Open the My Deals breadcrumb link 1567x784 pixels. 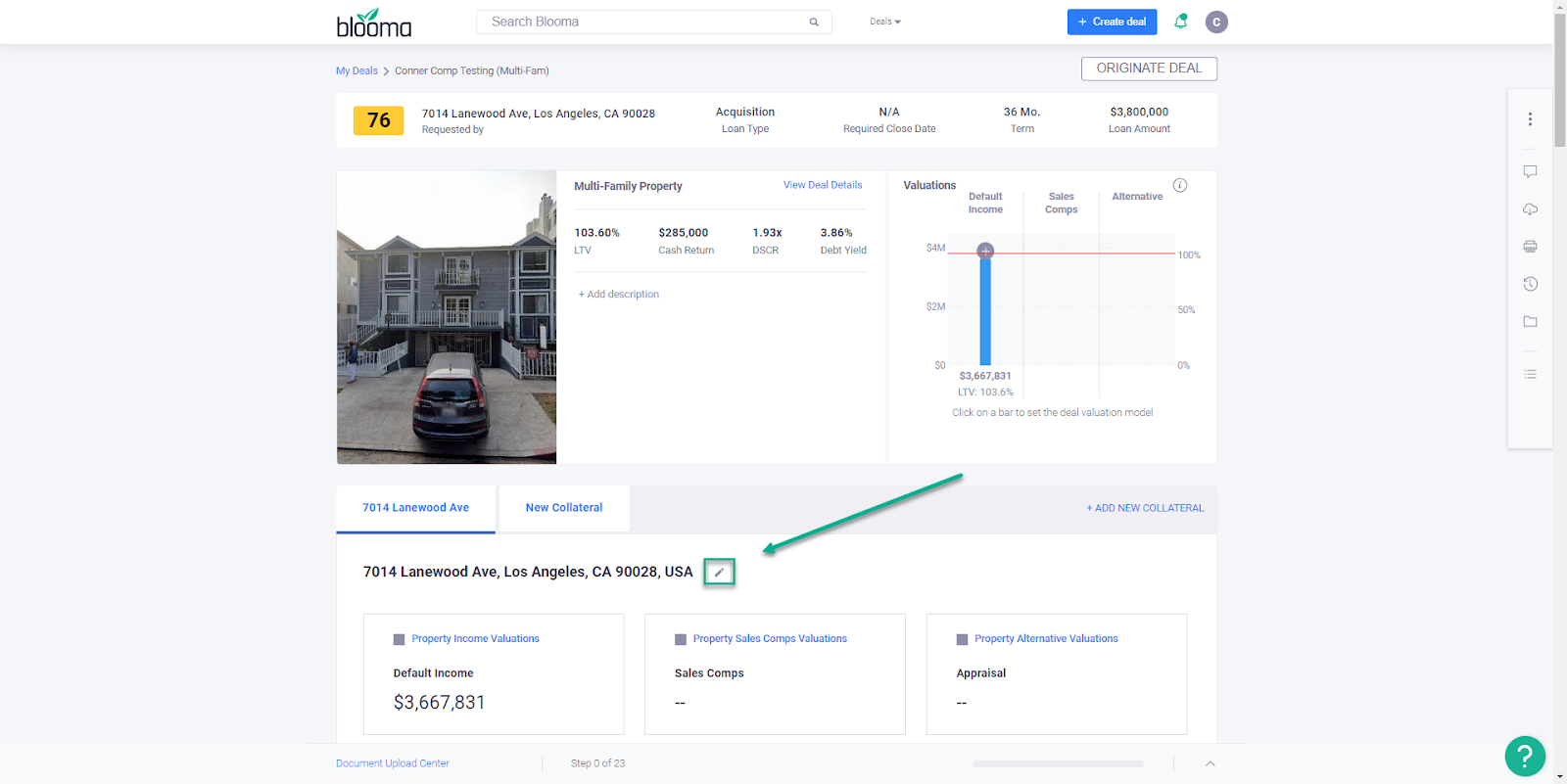[356, 70]
